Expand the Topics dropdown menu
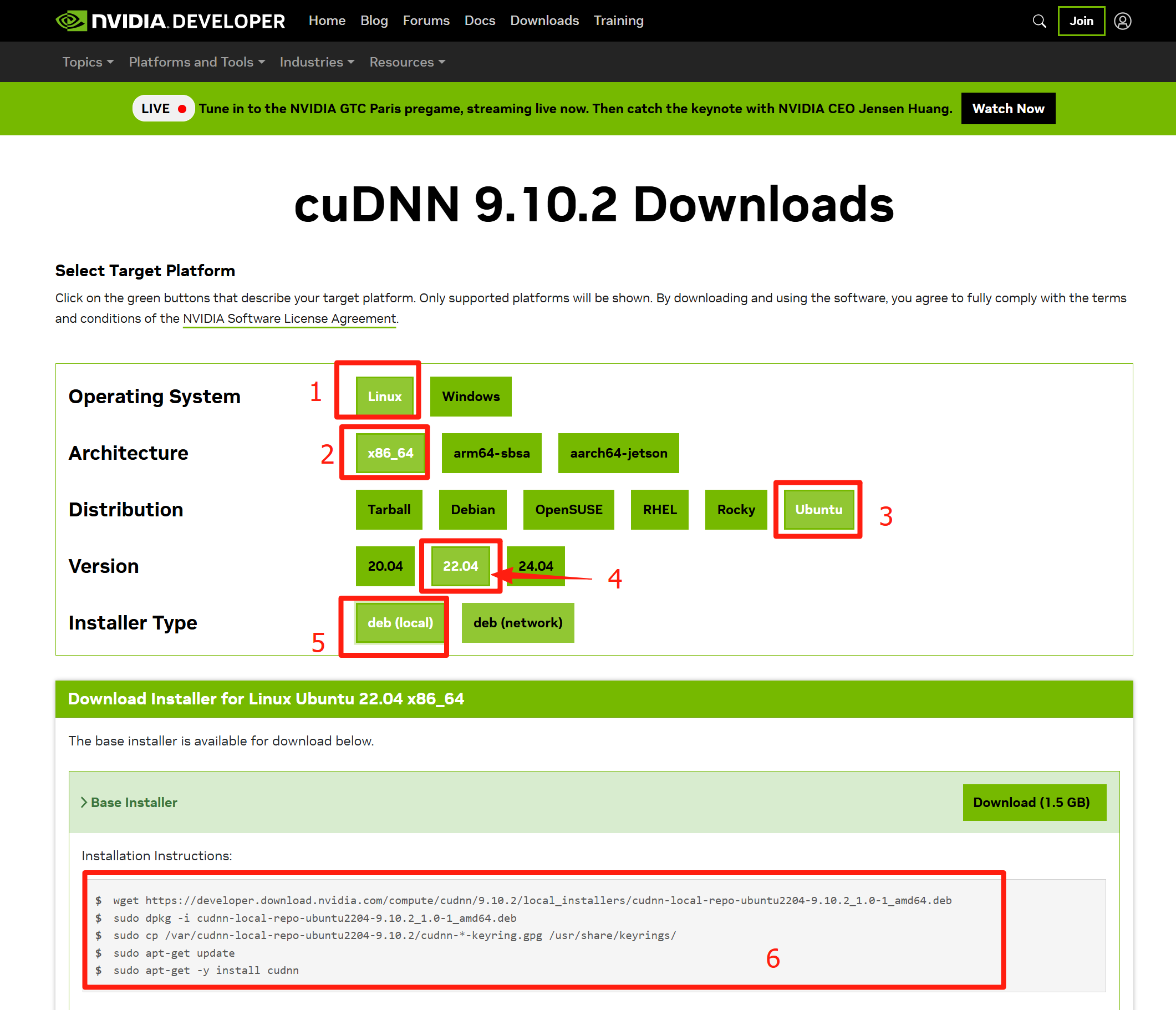1176x1010 pixels. pos(88,62)
